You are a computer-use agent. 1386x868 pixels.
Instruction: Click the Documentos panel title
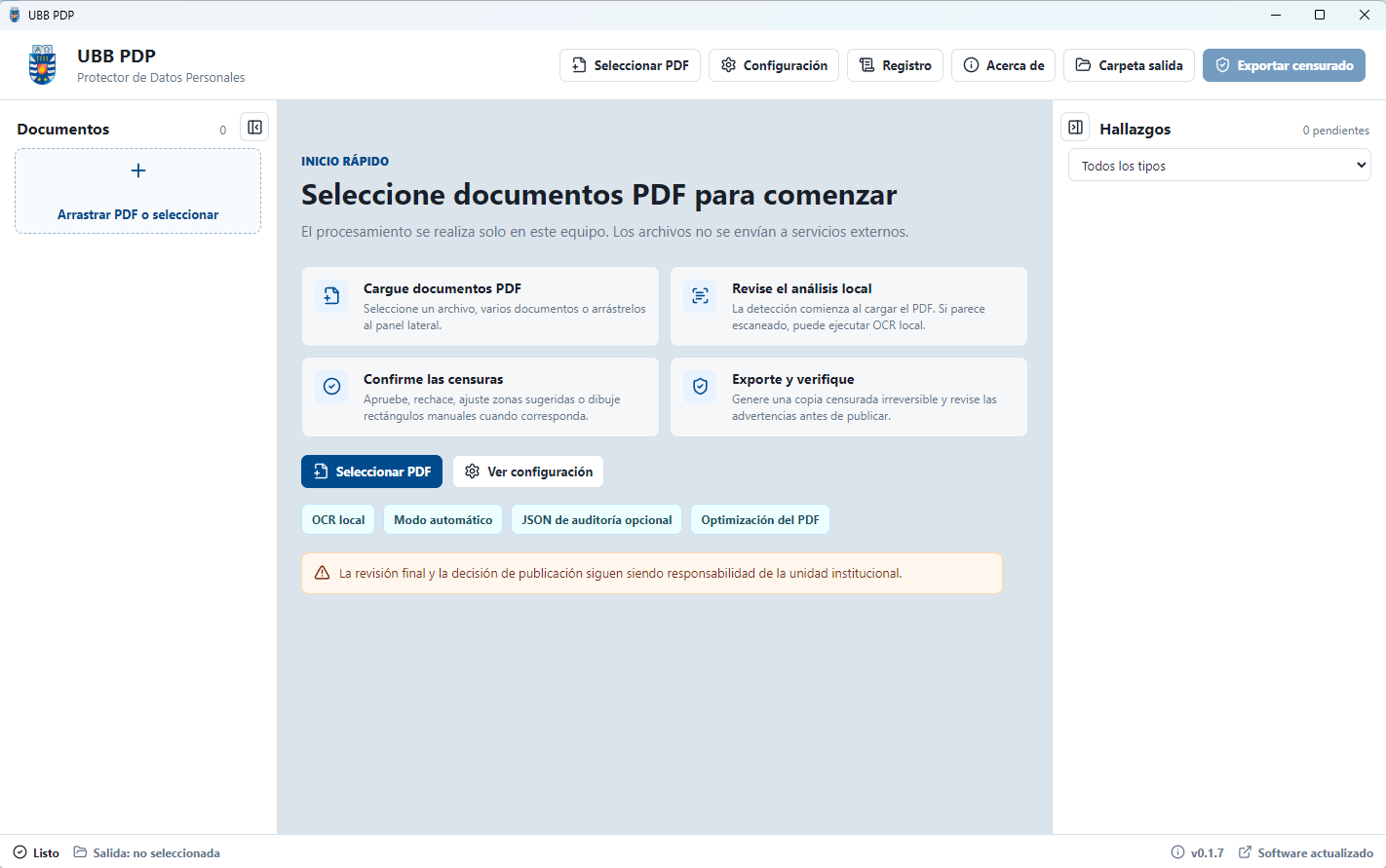tap(63, 129)
